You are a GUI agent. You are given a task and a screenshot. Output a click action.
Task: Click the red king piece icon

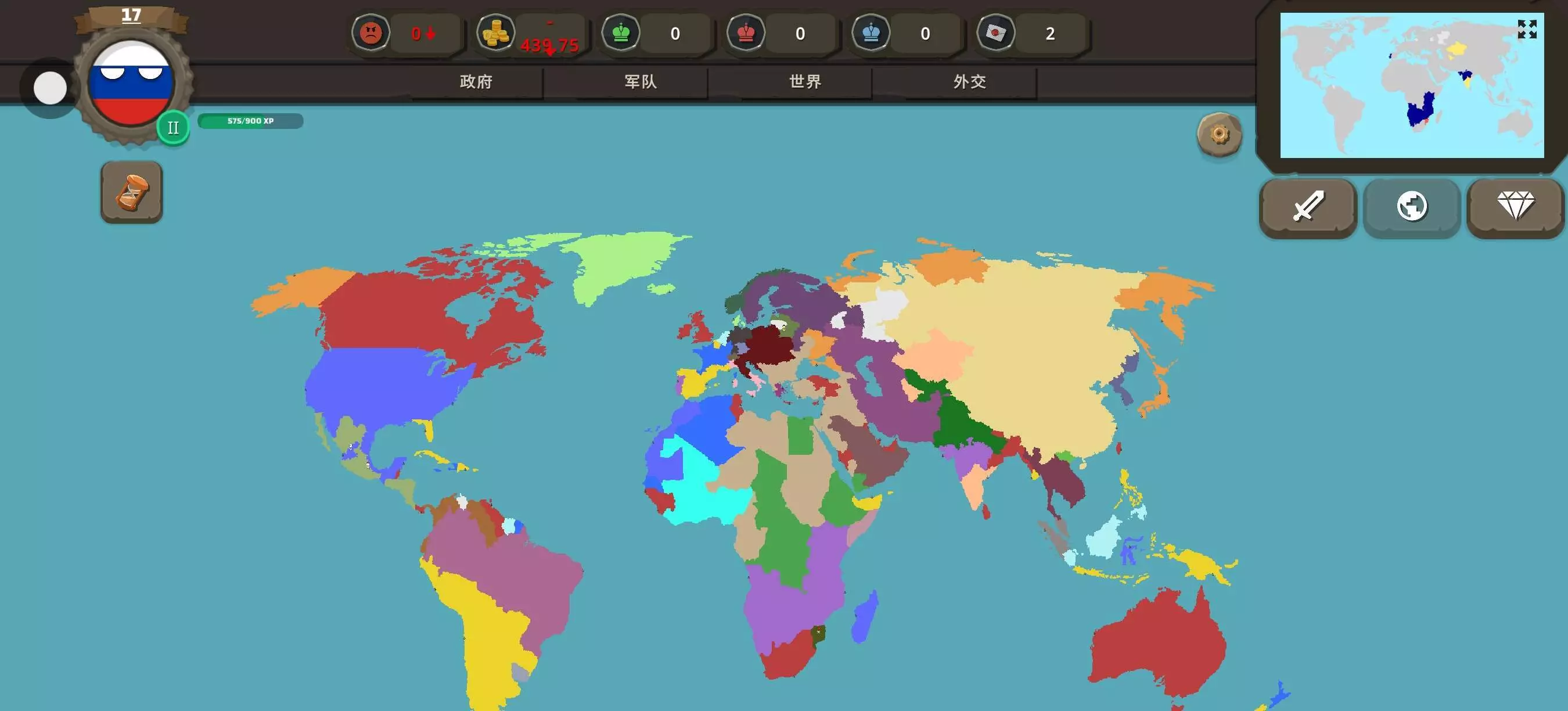(x=746, y=33)
